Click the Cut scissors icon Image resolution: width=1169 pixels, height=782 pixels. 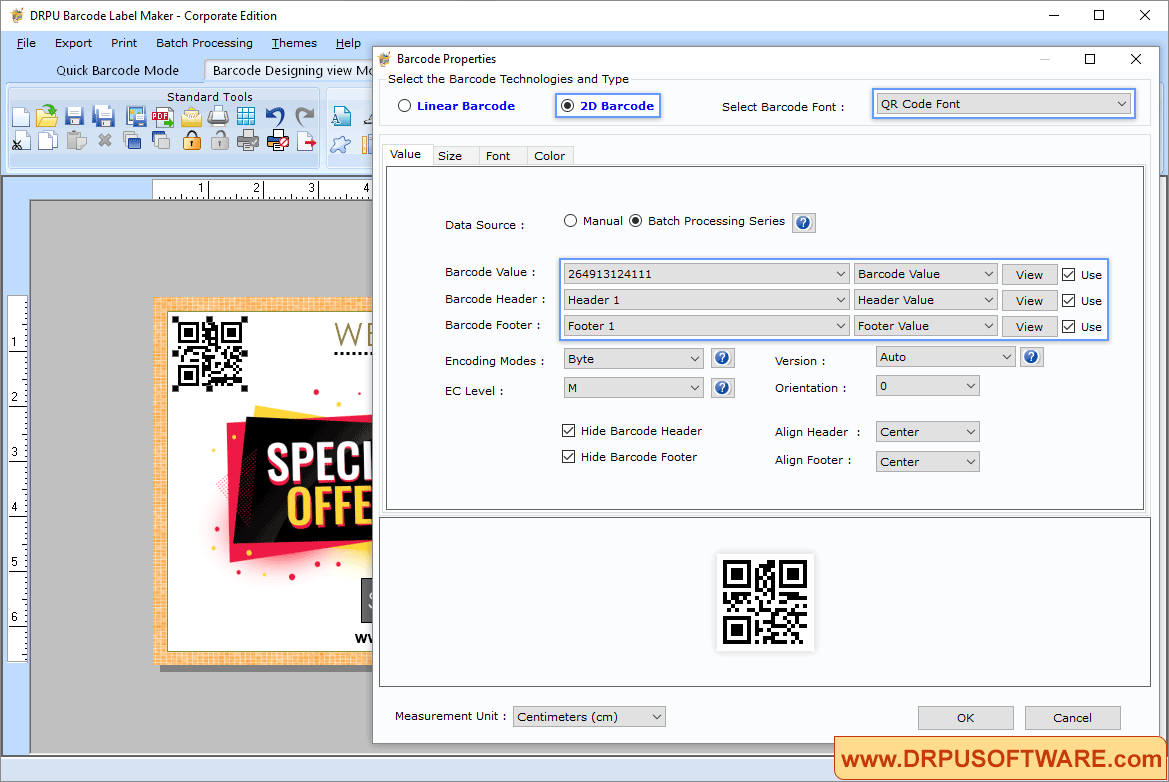tap(21, 140)
